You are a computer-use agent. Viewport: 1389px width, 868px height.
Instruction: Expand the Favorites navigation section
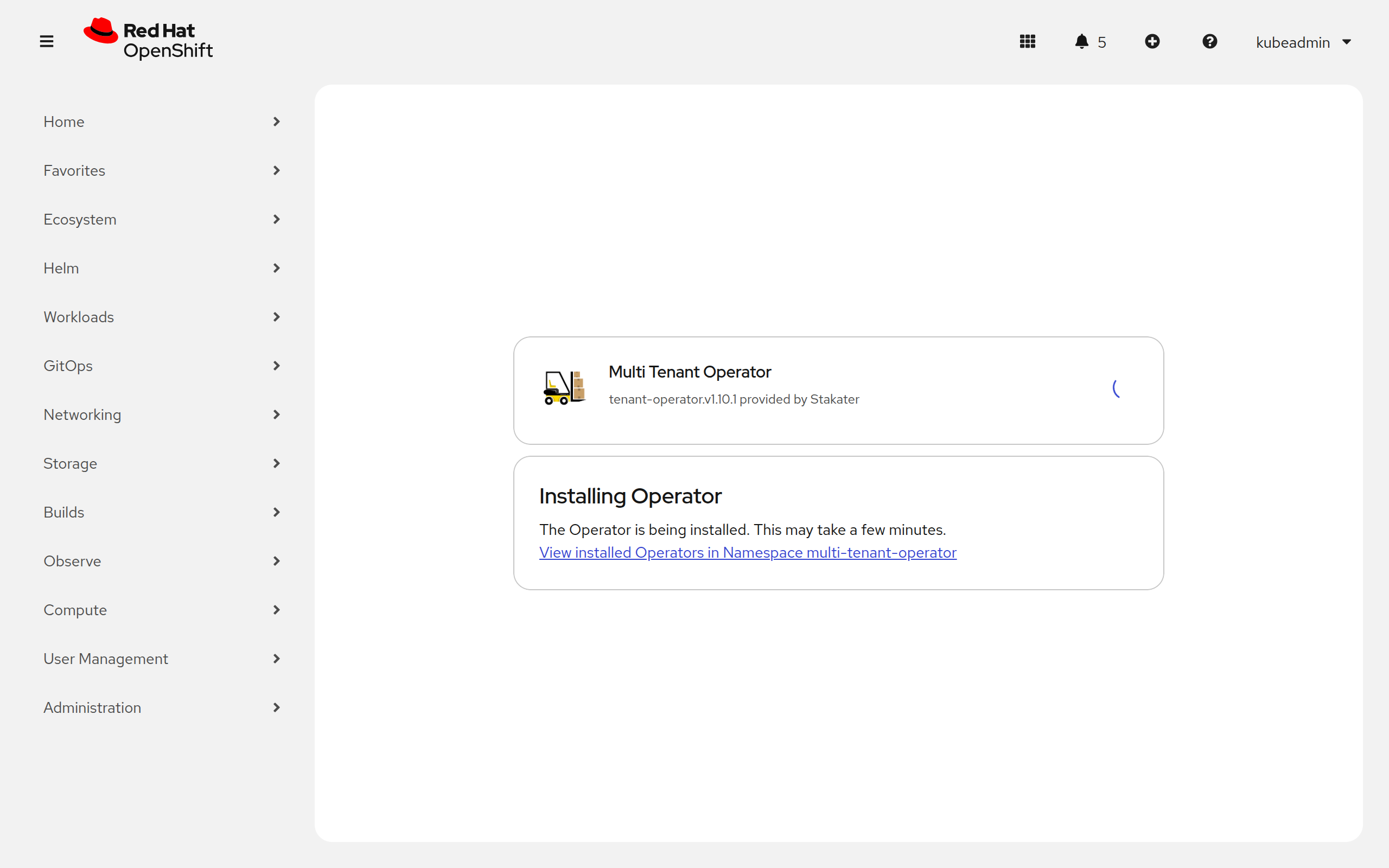pos(162,170)
